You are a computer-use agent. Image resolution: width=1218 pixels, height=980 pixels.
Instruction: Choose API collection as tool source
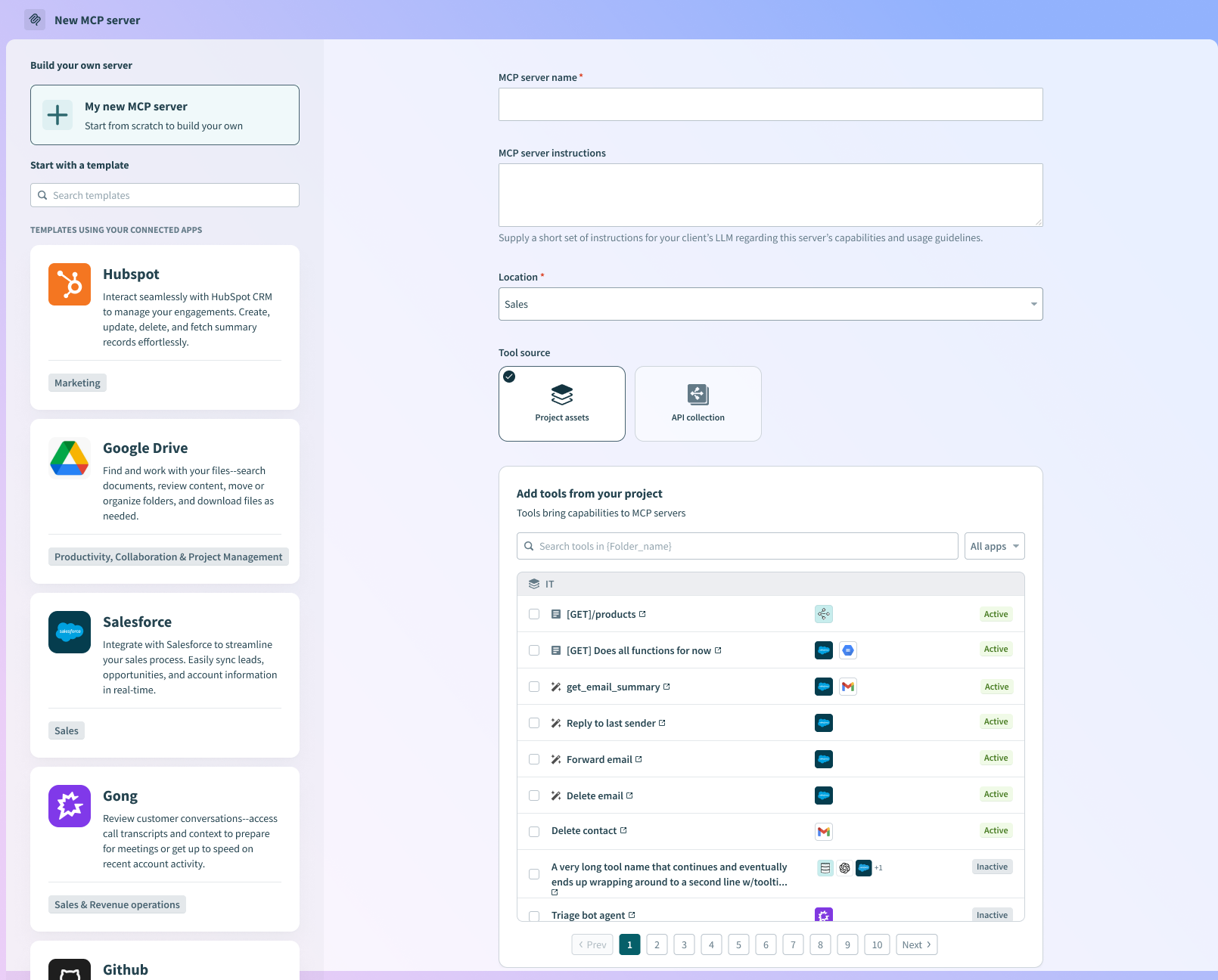[698, 404]
